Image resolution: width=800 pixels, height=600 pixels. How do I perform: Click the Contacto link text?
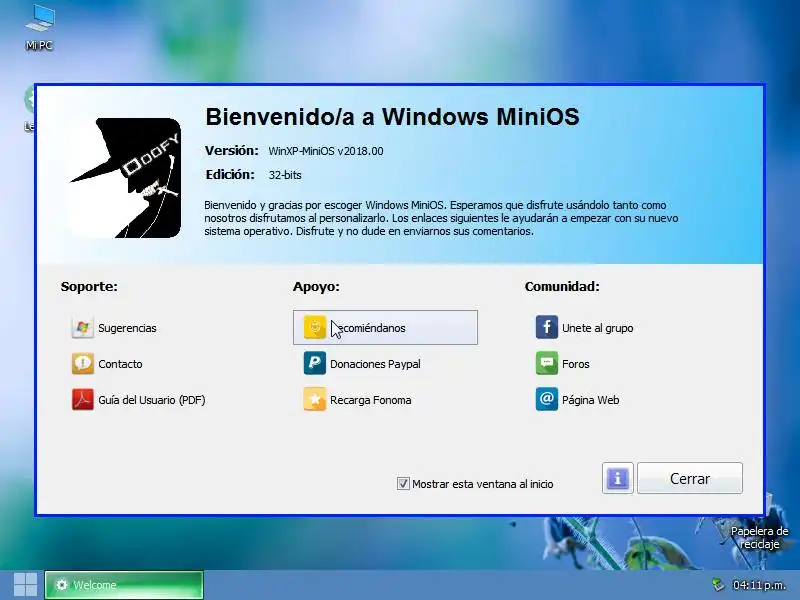coord(120,364)
